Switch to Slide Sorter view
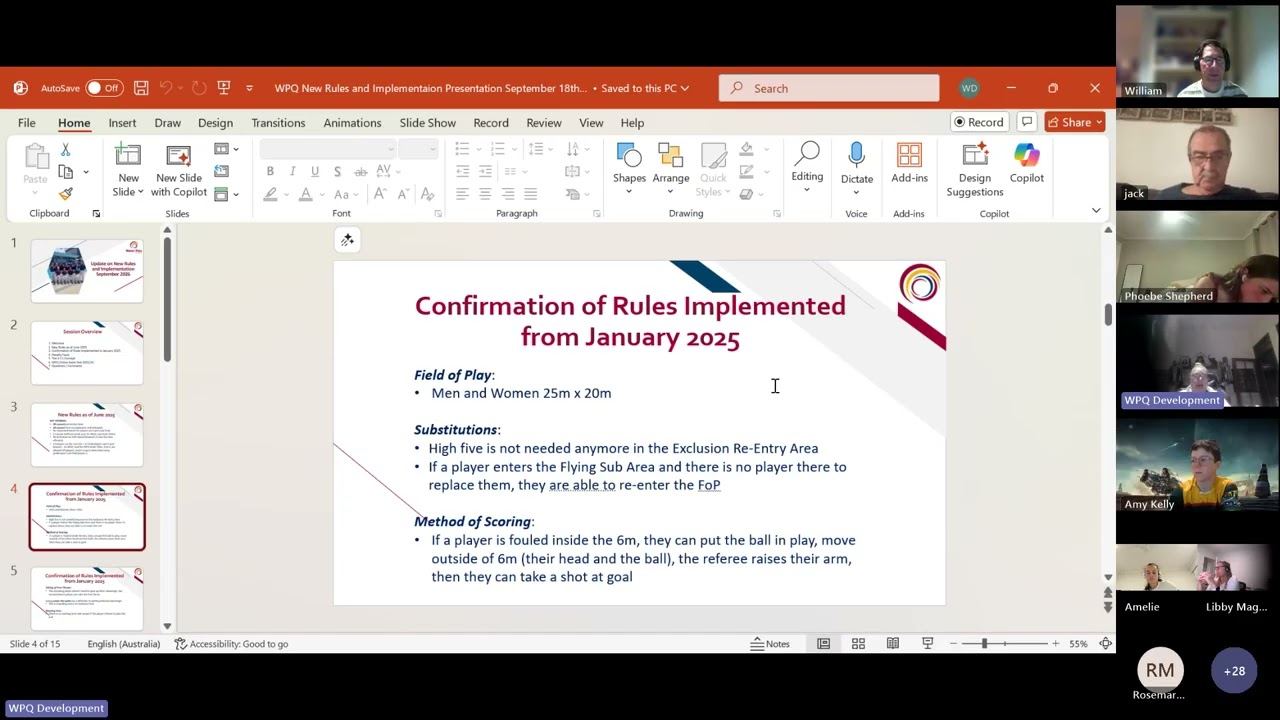 click(858, 644)
